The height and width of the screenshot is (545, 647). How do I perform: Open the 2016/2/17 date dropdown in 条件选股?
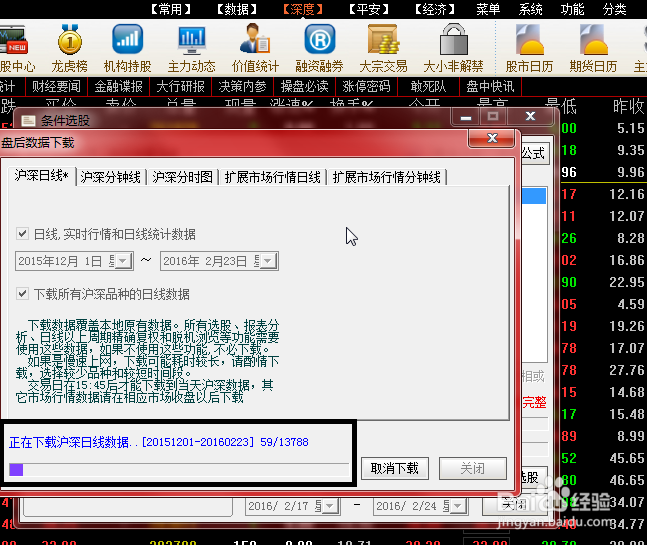tap(330, 506)
